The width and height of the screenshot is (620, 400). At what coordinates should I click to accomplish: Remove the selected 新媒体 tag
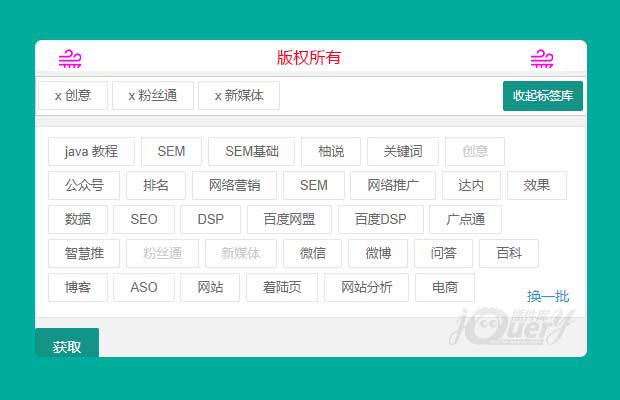point(238,96)
